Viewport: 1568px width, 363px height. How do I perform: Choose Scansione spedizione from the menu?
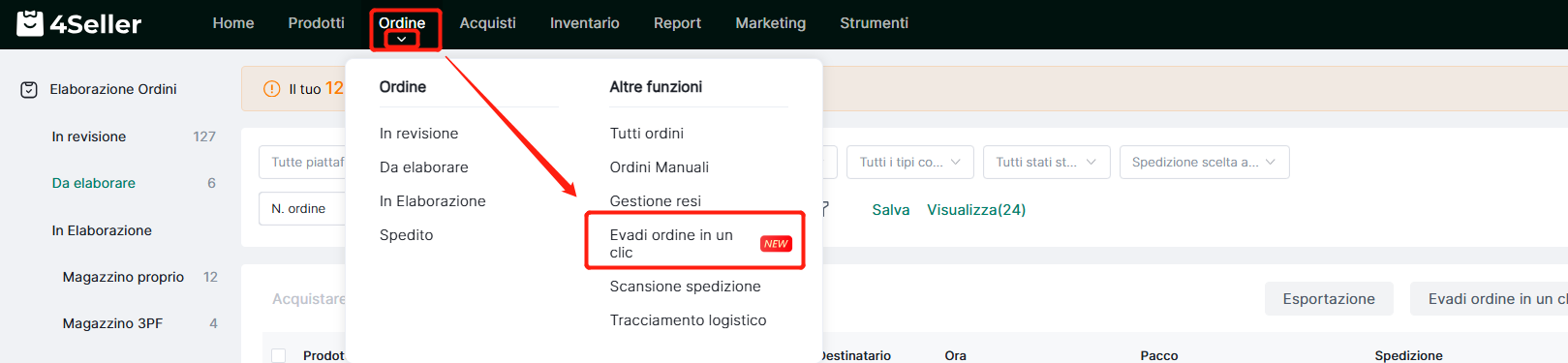point(686,287)
